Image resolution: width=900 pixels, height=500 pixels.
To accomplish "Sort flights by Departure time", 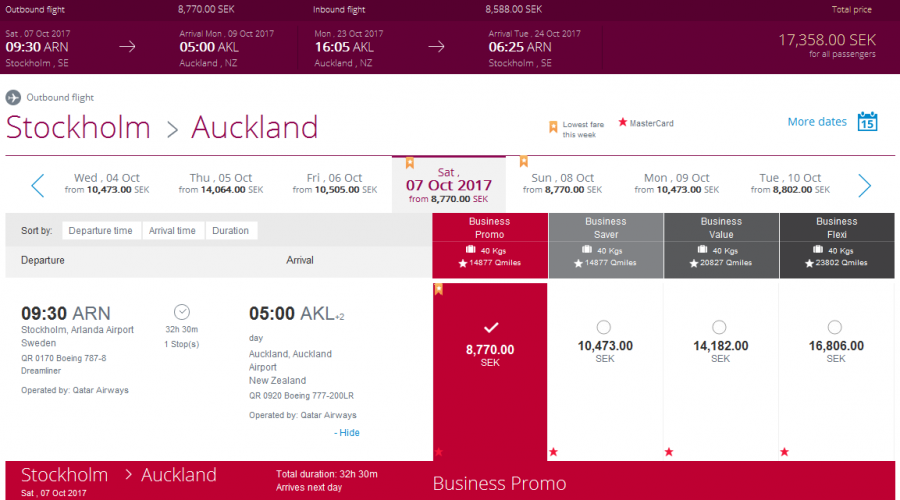I will click(x=100, y=231).
